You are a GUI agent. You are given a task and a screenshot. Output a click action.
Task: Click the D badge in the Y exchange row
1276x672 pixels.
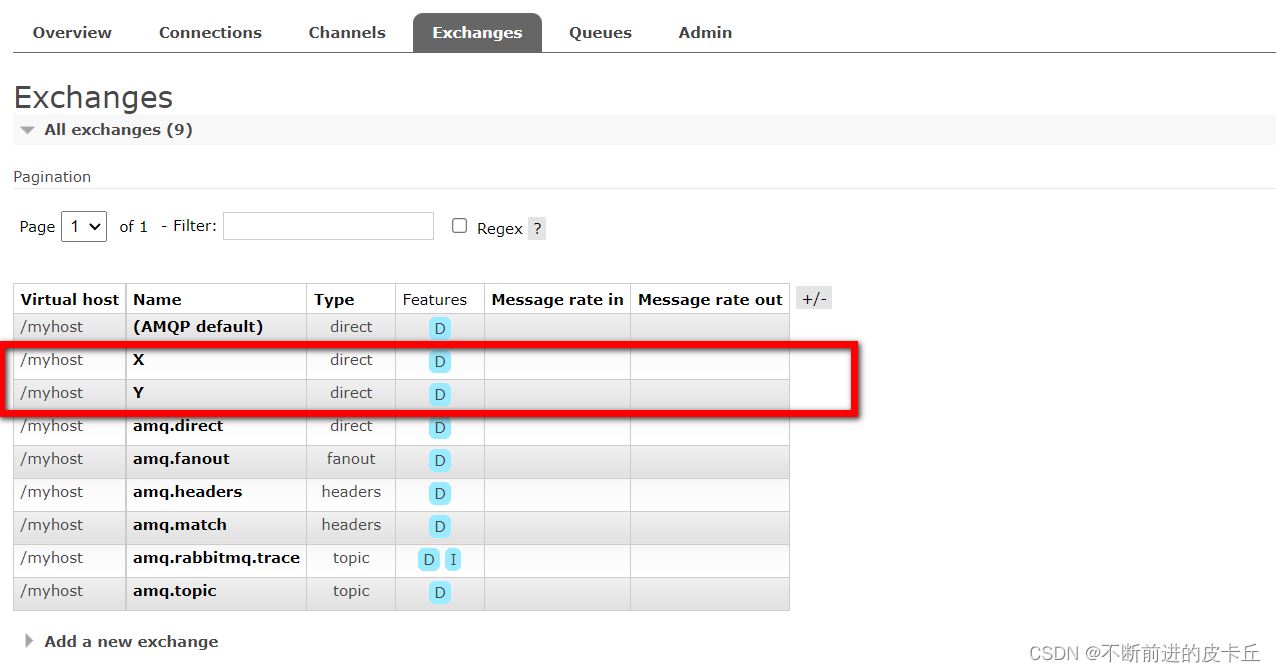440,394
